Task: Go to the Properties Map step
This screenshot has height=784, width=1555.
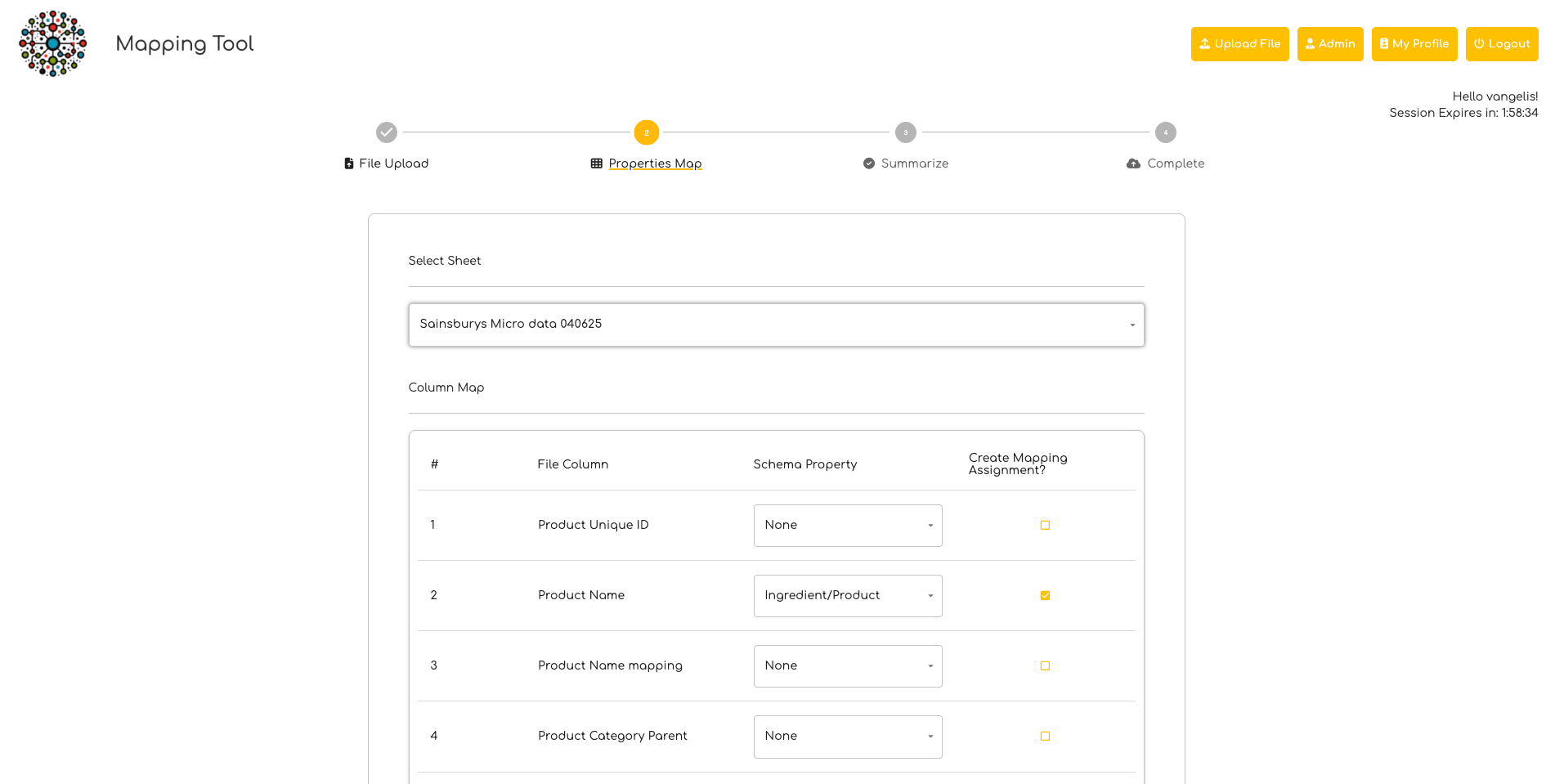Action: (655, 164)
